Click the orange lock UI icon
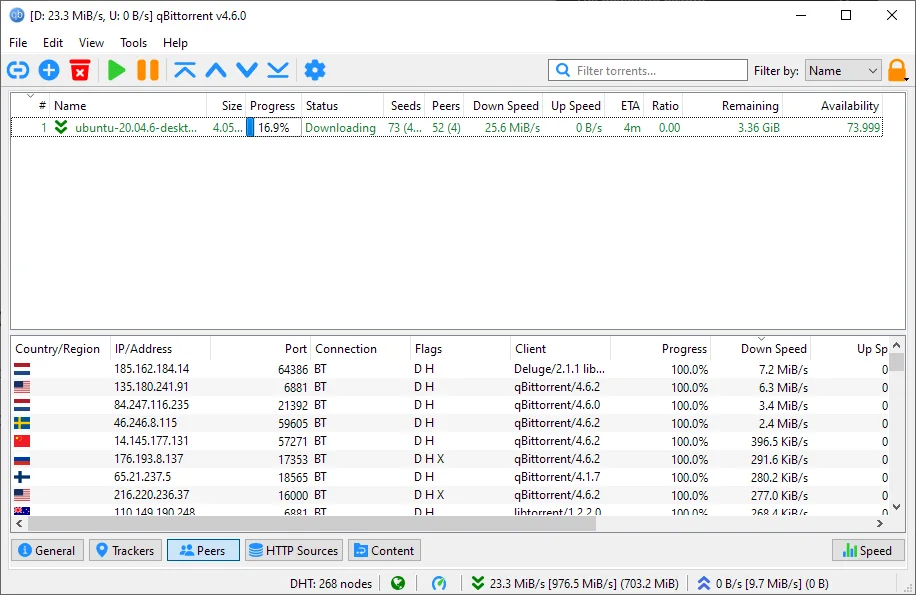Viewport: 916px width, 595px height. [897, 71]
